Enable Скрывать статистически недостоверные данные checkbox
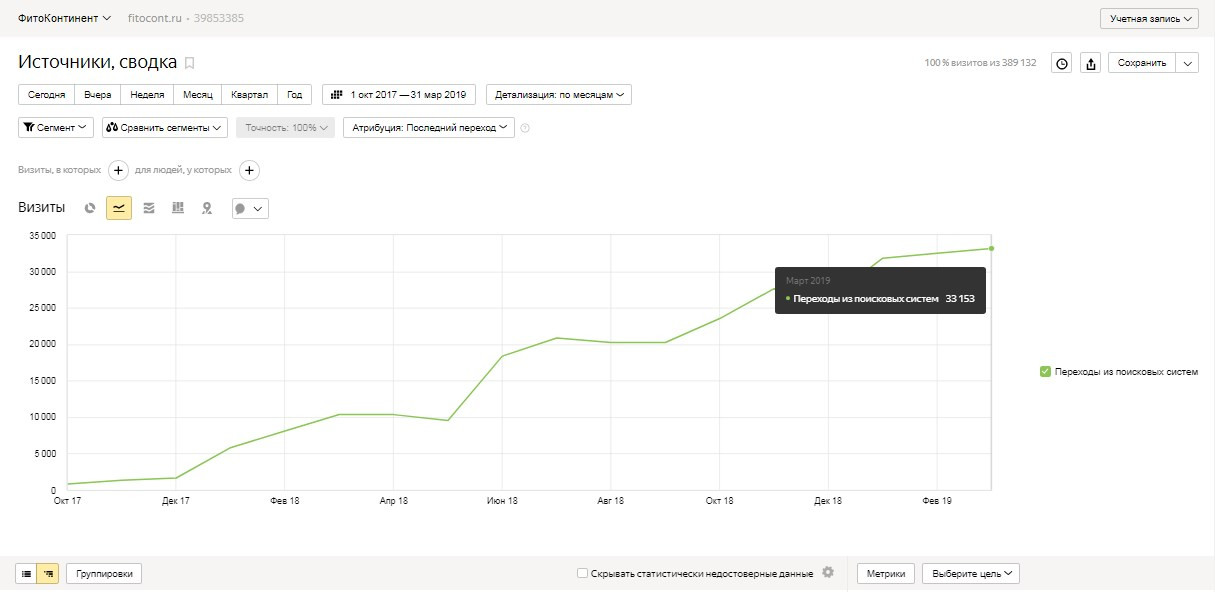This screenshot has width=1215, height=592. coord(582,574)
